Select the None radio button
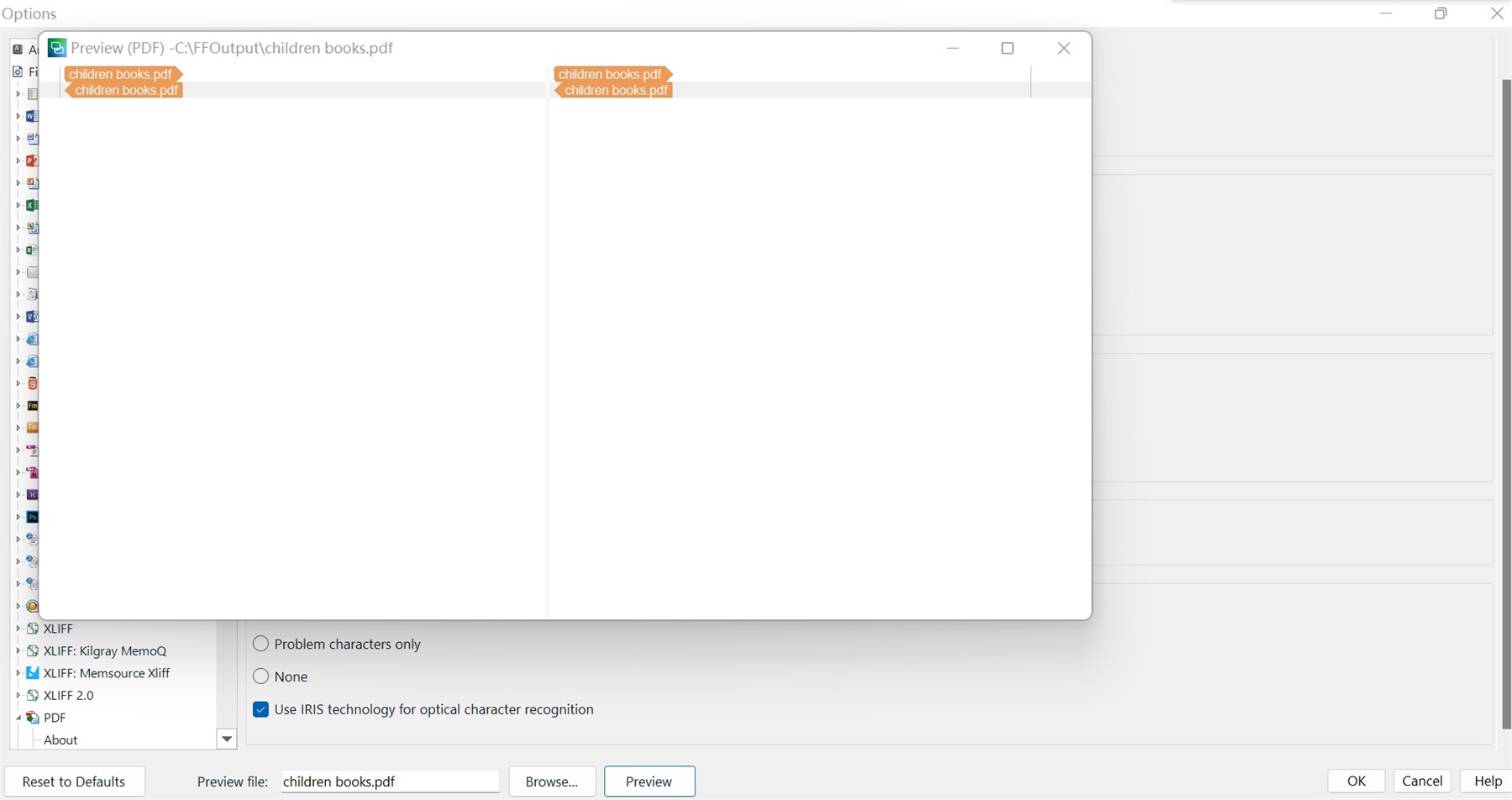Image resolution: width=1512 pixels, height=800 pixels. (260, 676)
